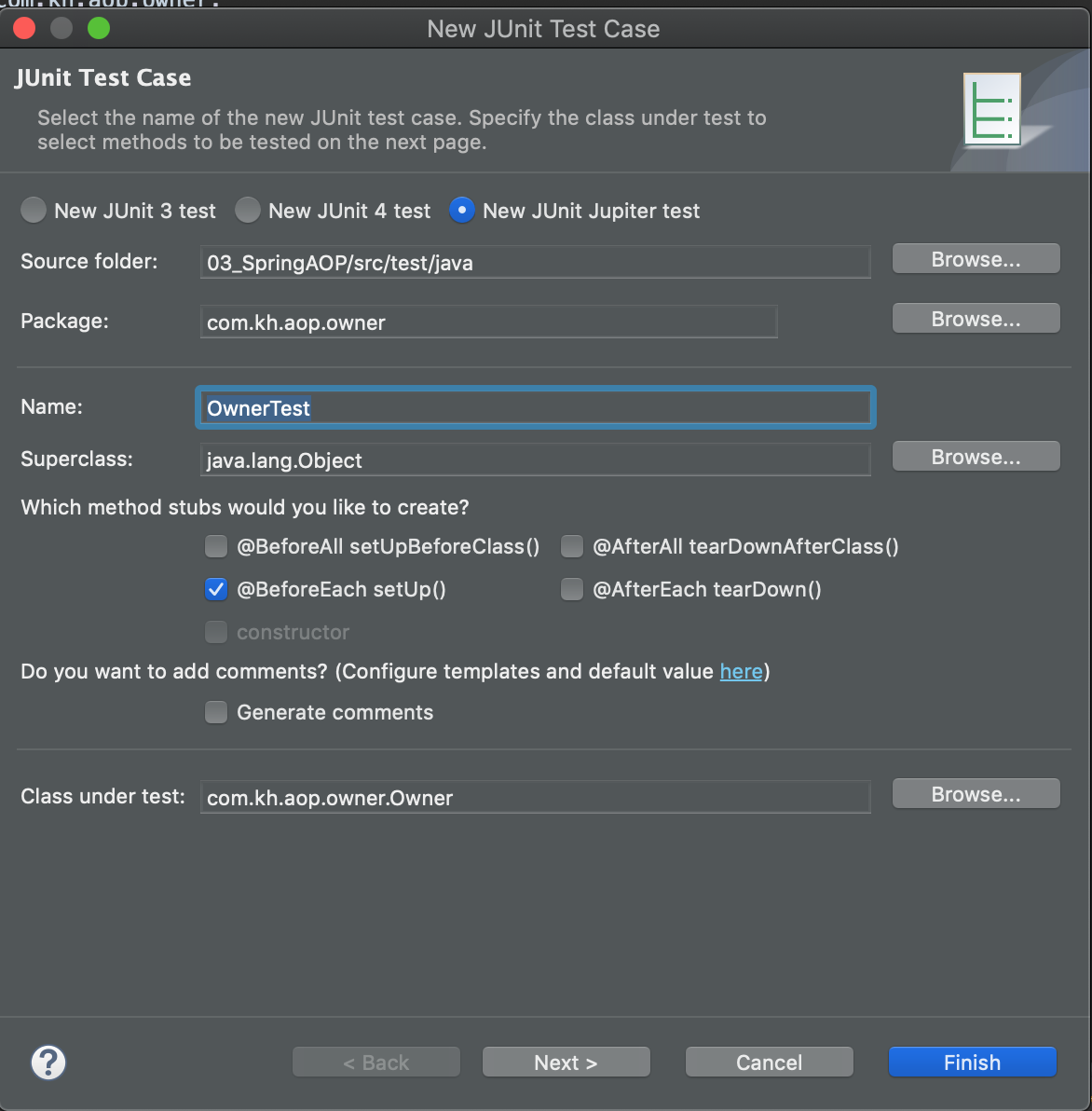Click 'Which method stubs would you like to create?' text
The image size is (1092, 1111).
(x=245, y=507)
